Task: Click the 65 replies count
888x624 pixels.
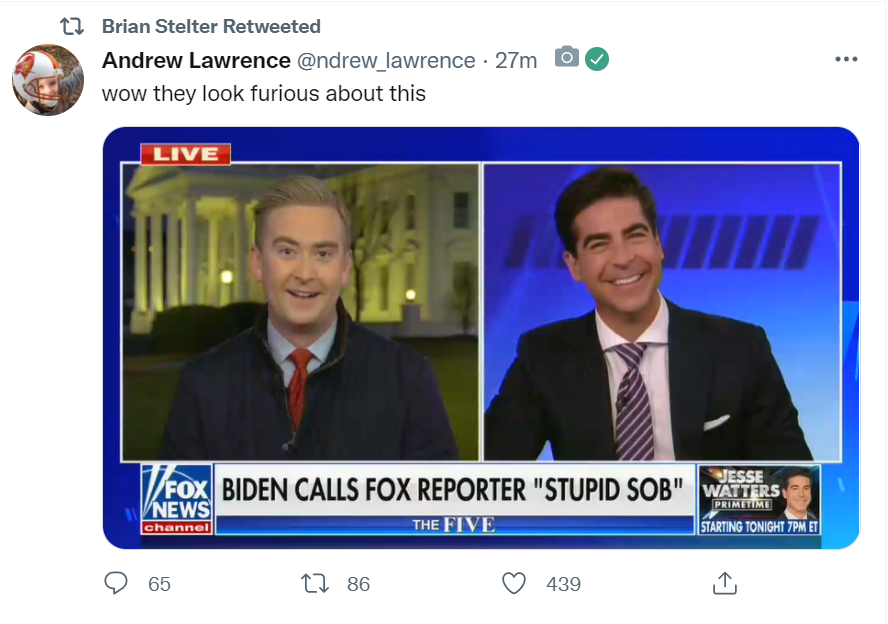Action: pos(159,584)
